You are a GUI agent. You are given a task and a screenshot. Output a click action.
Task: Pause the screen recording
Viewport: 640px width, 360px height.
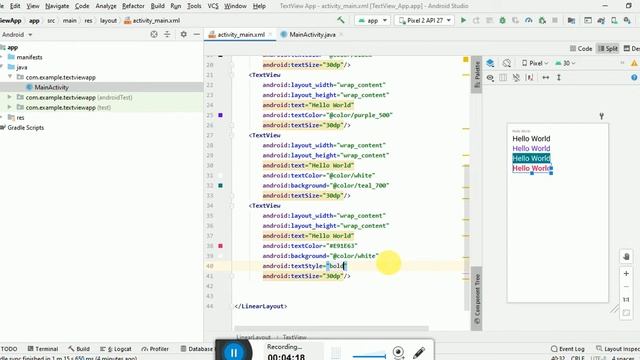234,352
